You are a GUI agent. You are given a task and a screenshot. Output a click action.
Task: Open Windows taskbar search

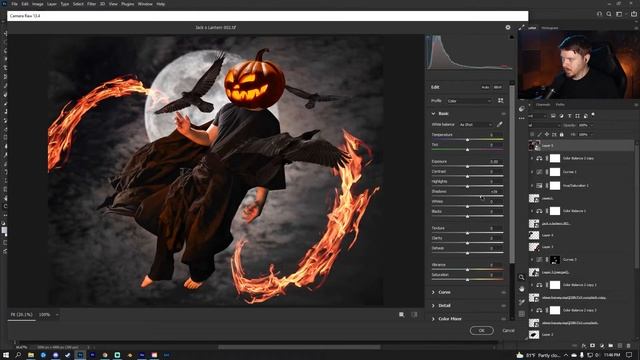coord(18,355)
